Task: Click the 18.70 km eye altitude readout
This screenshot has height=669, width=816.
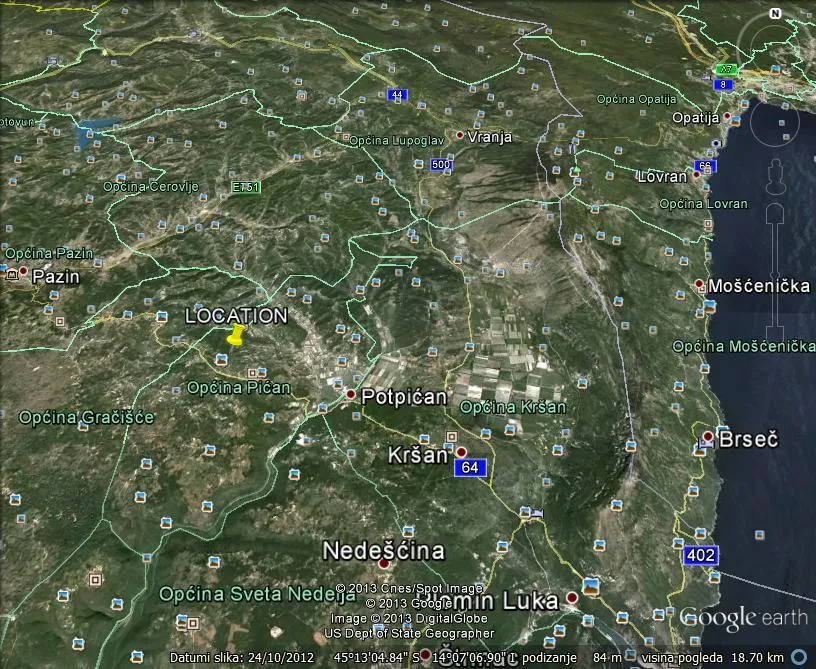Action: click(757, 658)
